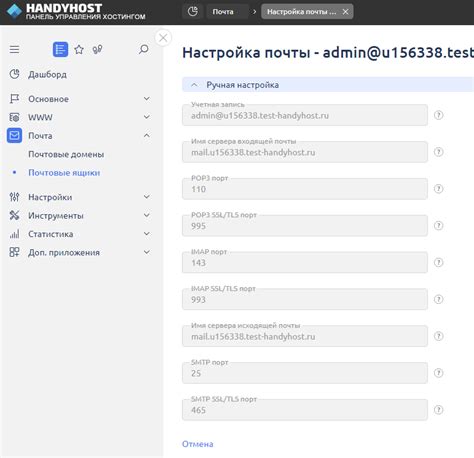Select the list view menu icon
Image resolution: width=474 pixels, height=458 pixels.
(60, 50)
